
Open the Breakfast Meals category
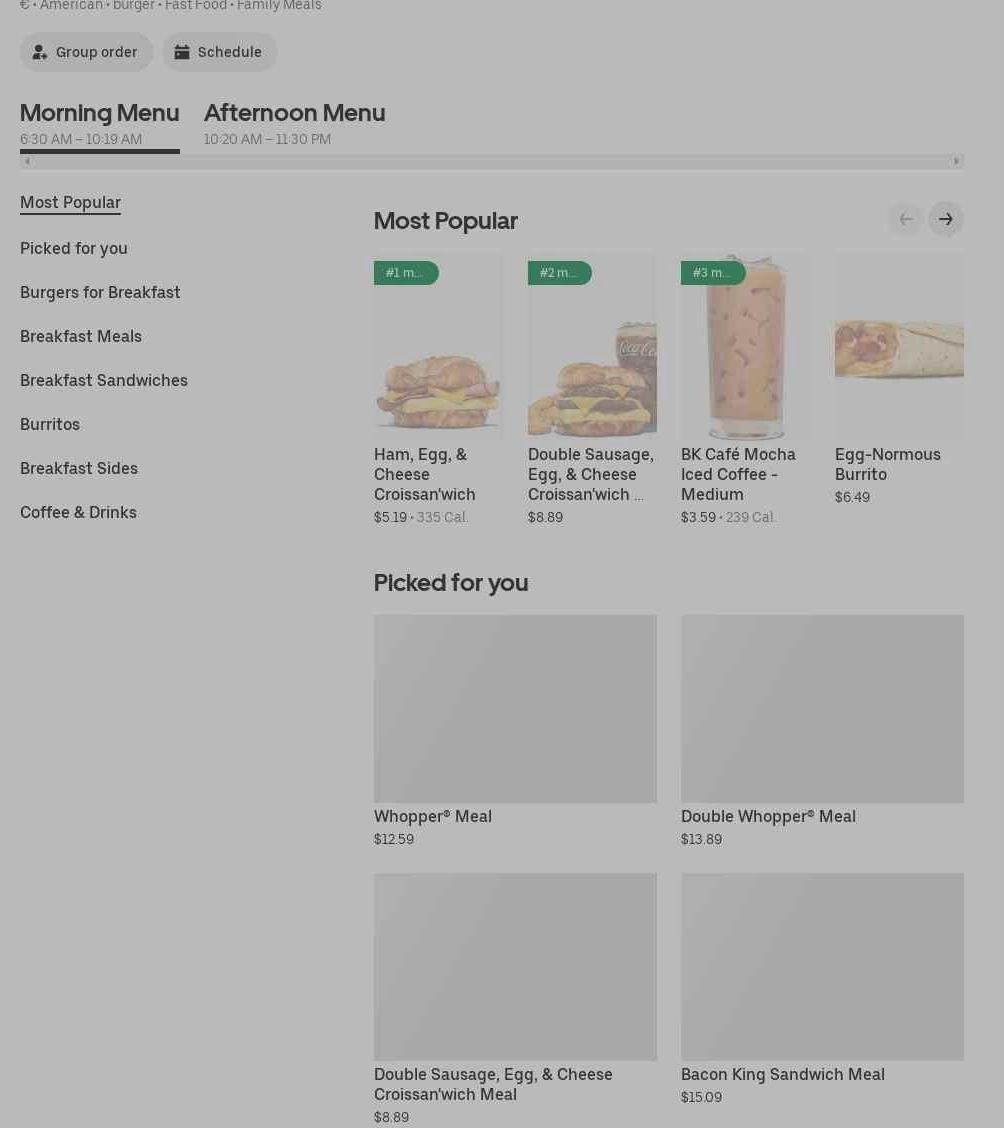pos(81,336)
